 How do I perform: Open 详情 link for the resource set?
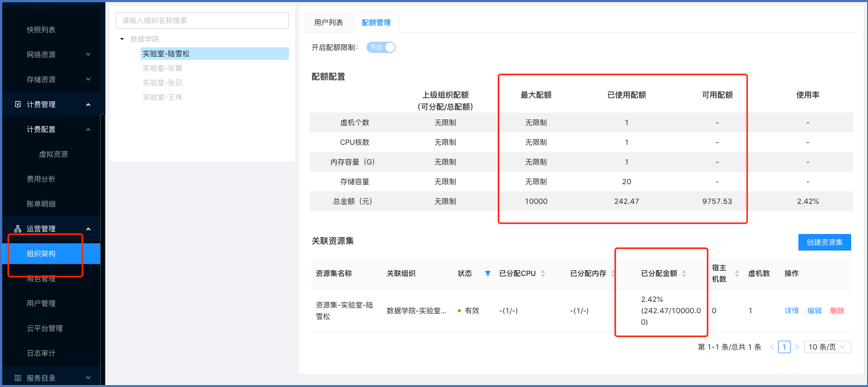coord(792,311)
